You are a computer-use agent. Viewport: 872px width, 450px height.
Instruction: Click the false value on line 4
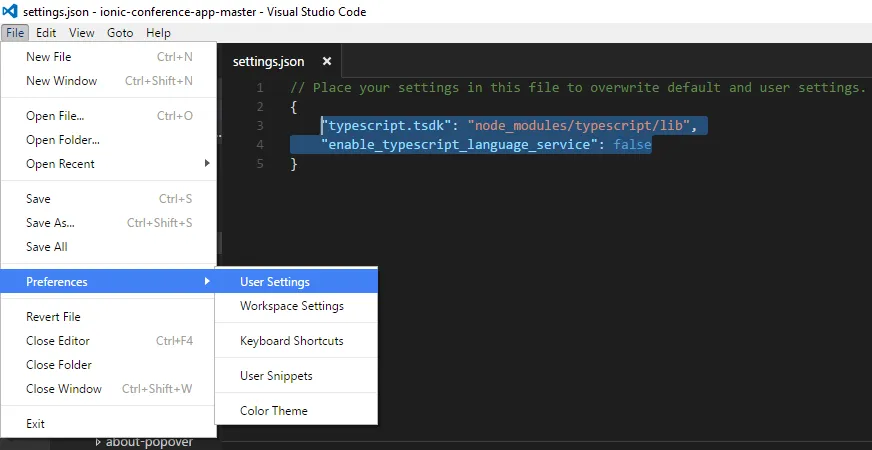pyautogui.click(x=632, y=145)
